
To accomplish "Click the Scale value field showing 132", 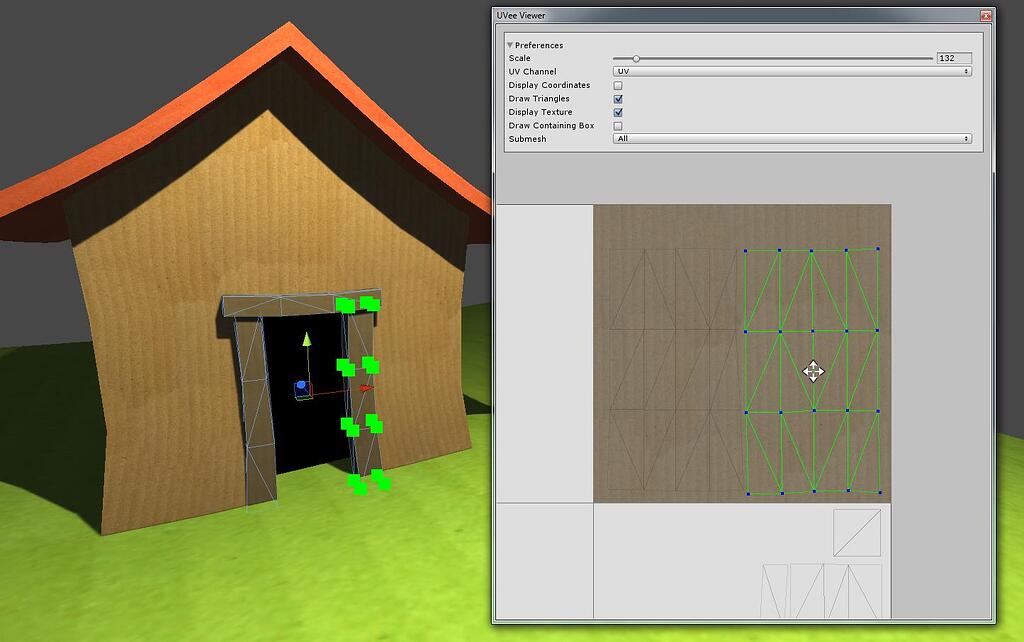I will tap(952, 58).
